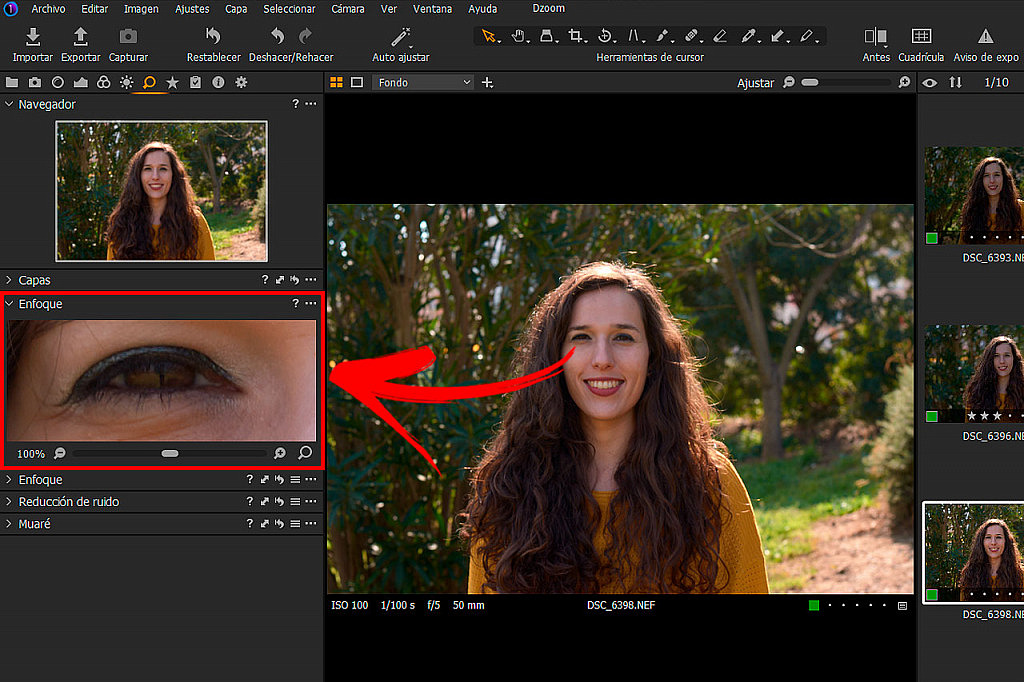1024x682 pixels.
Task: Select the Pan (hand) cursor tool
Action: coord(518,36)
